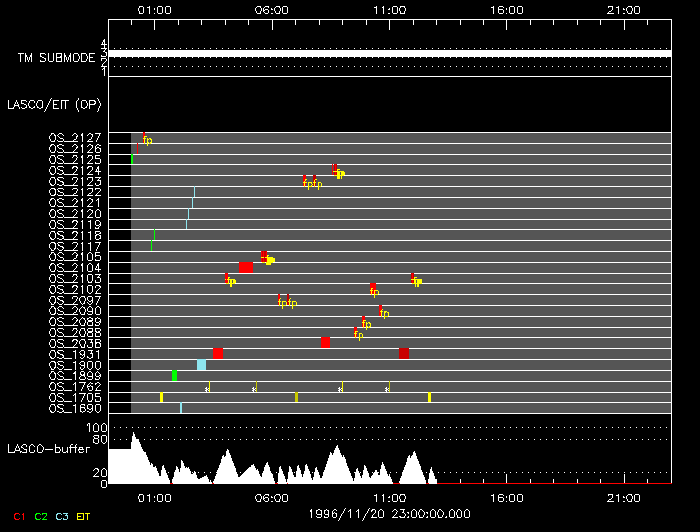Select the OS_2097 row label

pos(75,300)
